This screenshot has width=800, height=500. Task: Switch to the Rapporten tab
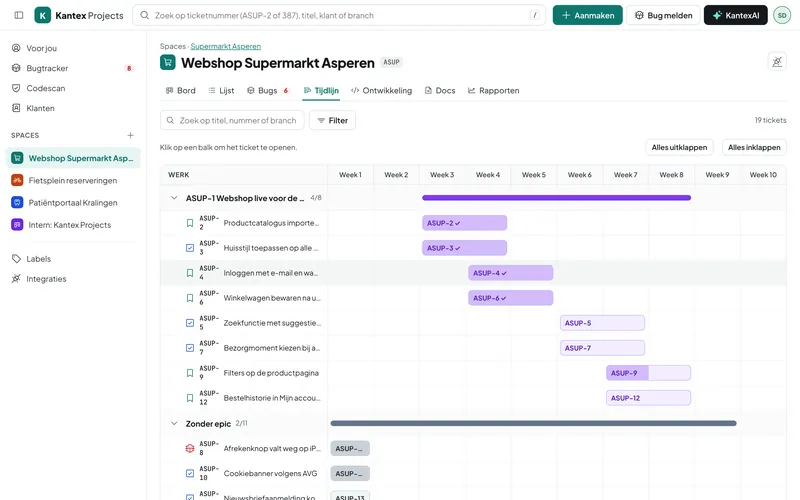(494, 90)
